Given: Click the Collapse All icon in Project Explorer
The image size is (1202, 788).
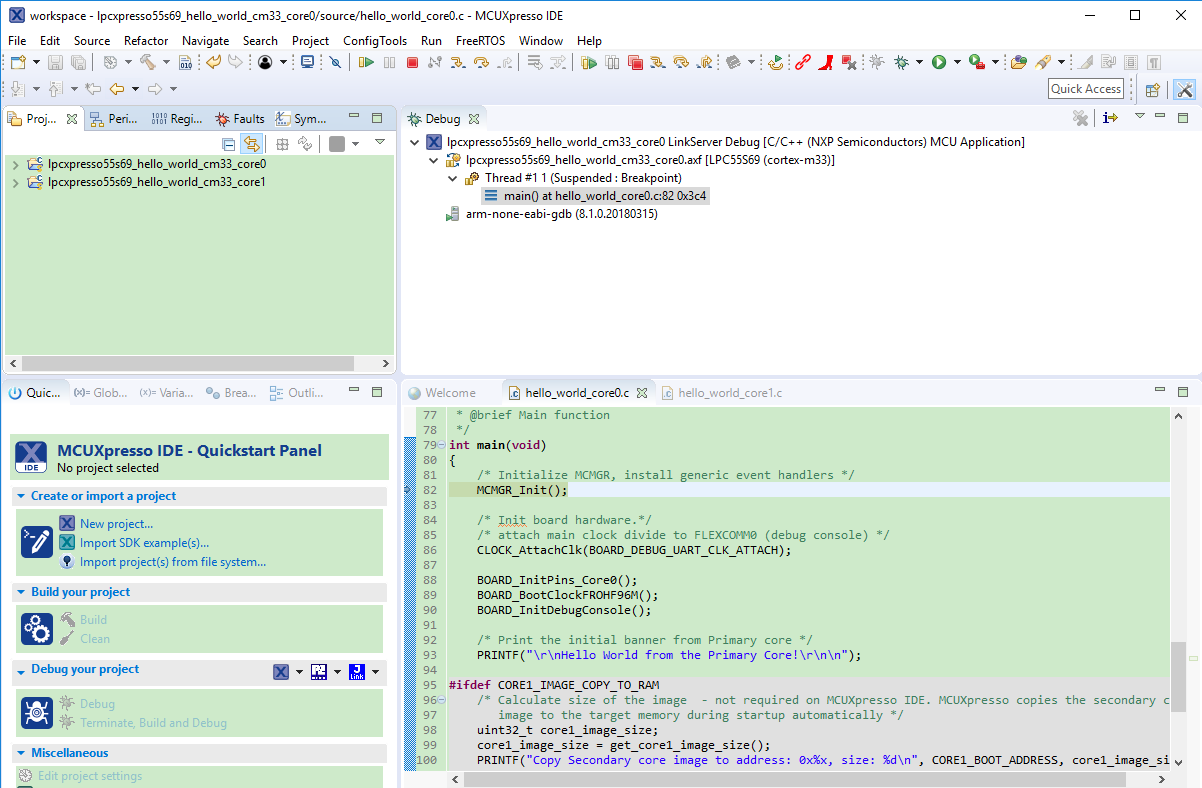Looking at the screenshot, I should [229, 144].
